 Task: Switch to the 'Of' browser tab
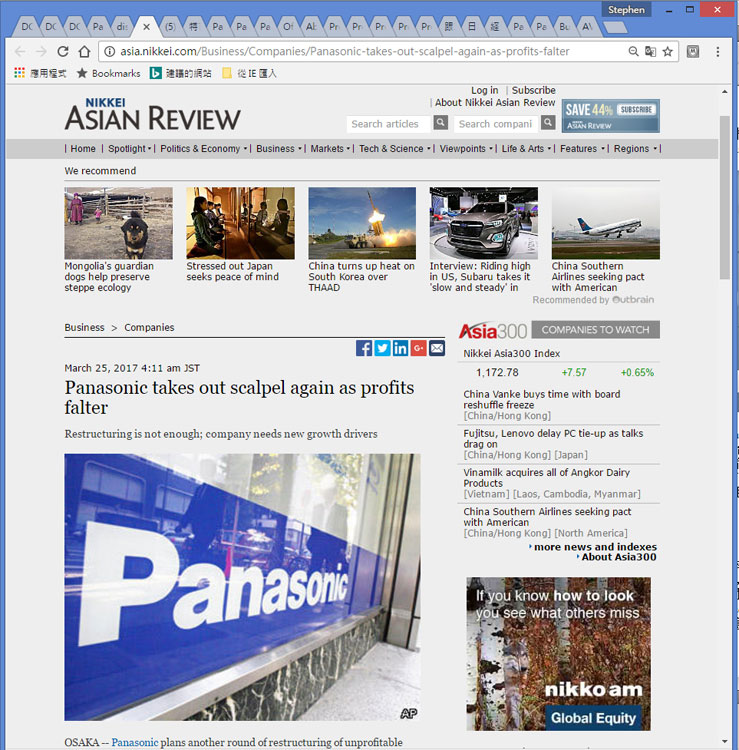[x=288, y=27]
